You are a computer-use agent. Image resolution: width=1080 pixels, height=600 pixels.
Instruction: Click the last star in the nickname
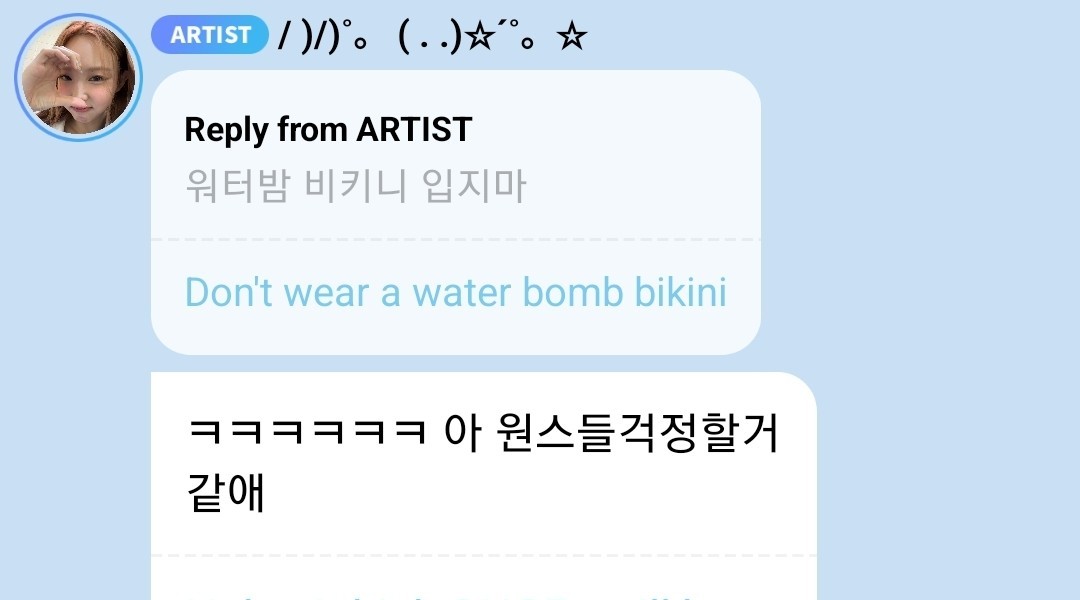[x=572, y=37]
